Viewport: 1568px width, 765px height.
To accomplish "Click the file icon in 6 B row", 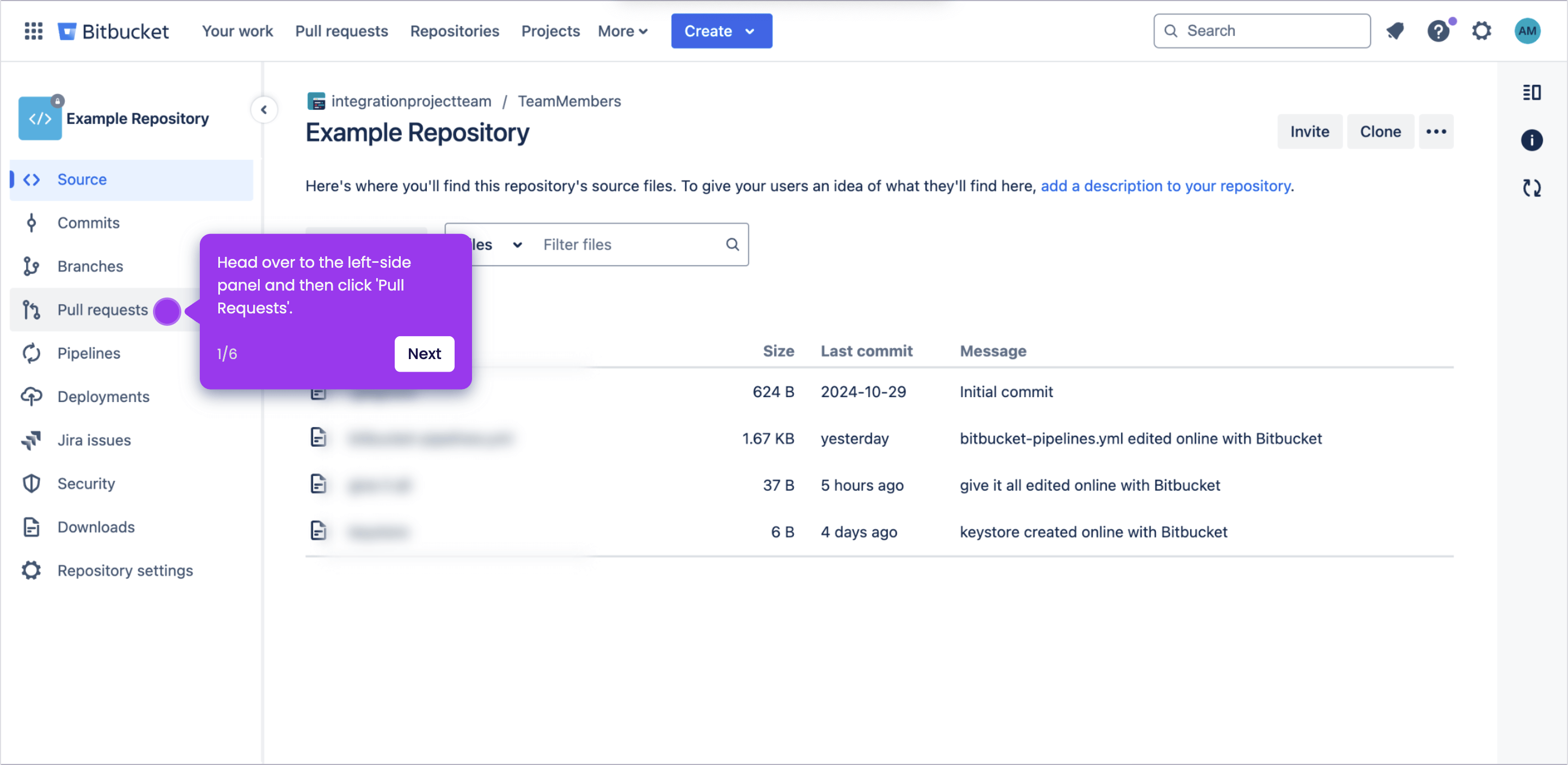I will [318, 532].
